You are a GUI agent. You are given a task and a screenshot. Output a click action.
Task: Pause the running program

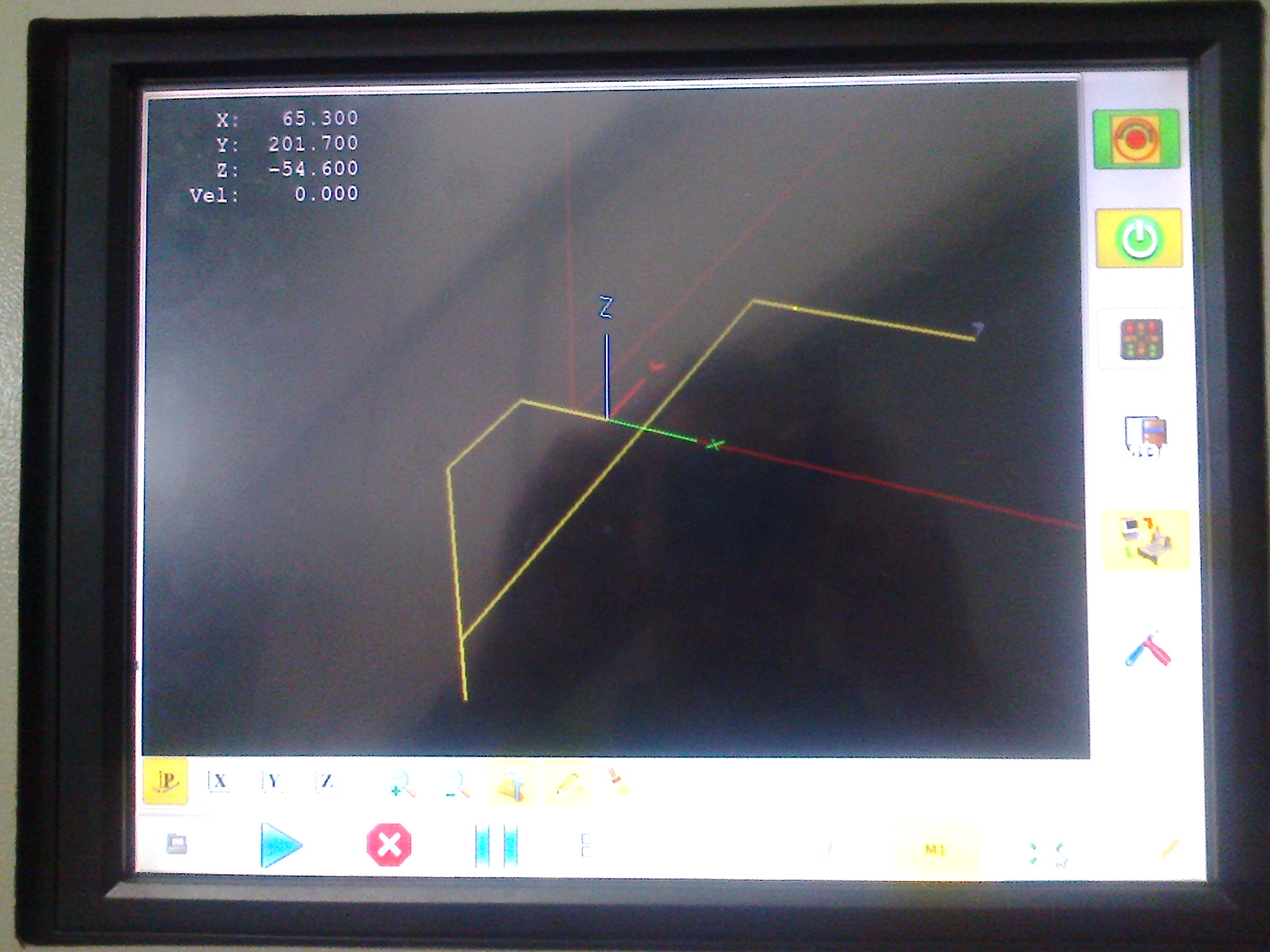pos(495,845)
